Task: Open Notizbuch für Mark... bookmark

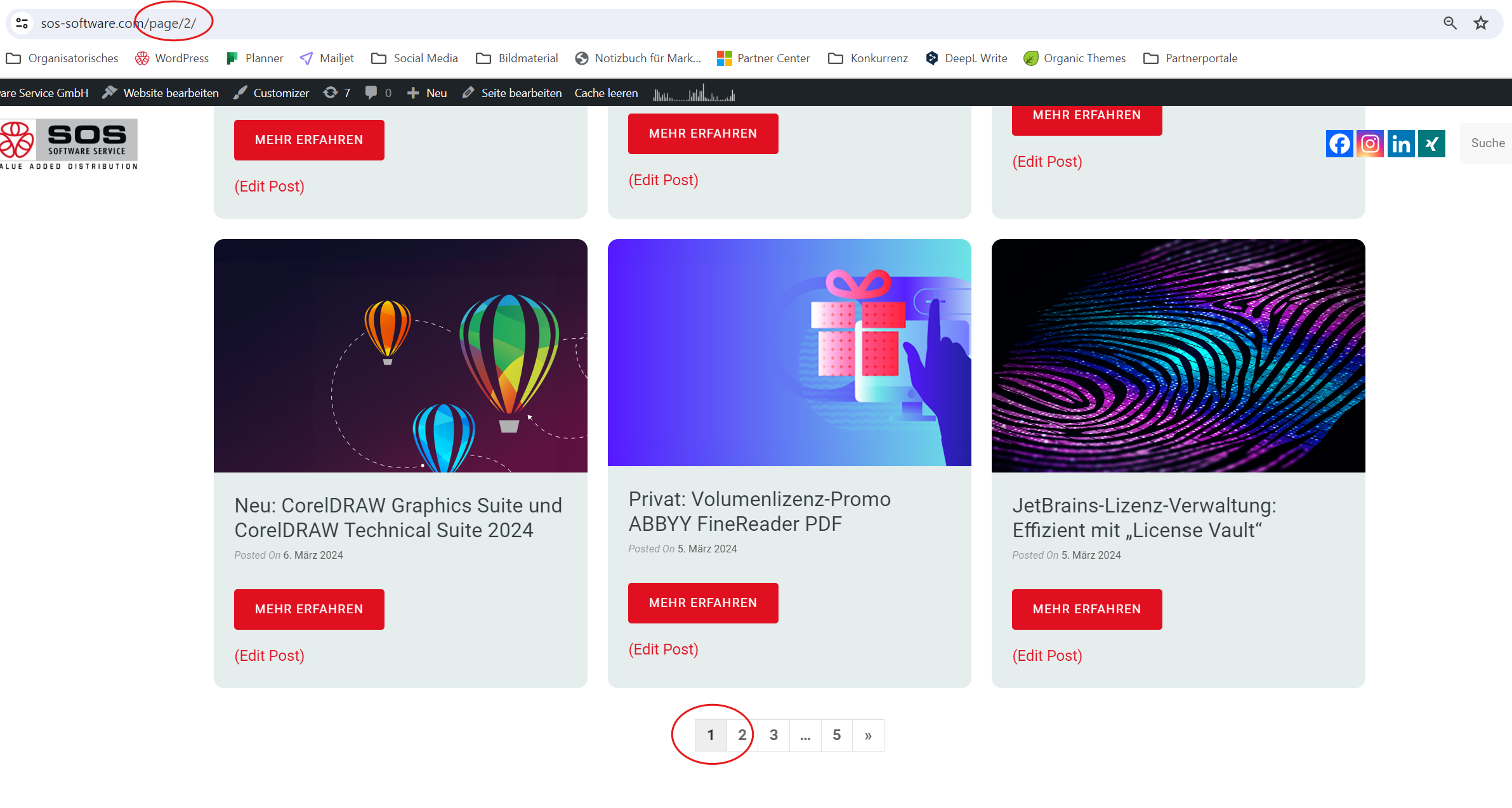Action: (638, 58)
